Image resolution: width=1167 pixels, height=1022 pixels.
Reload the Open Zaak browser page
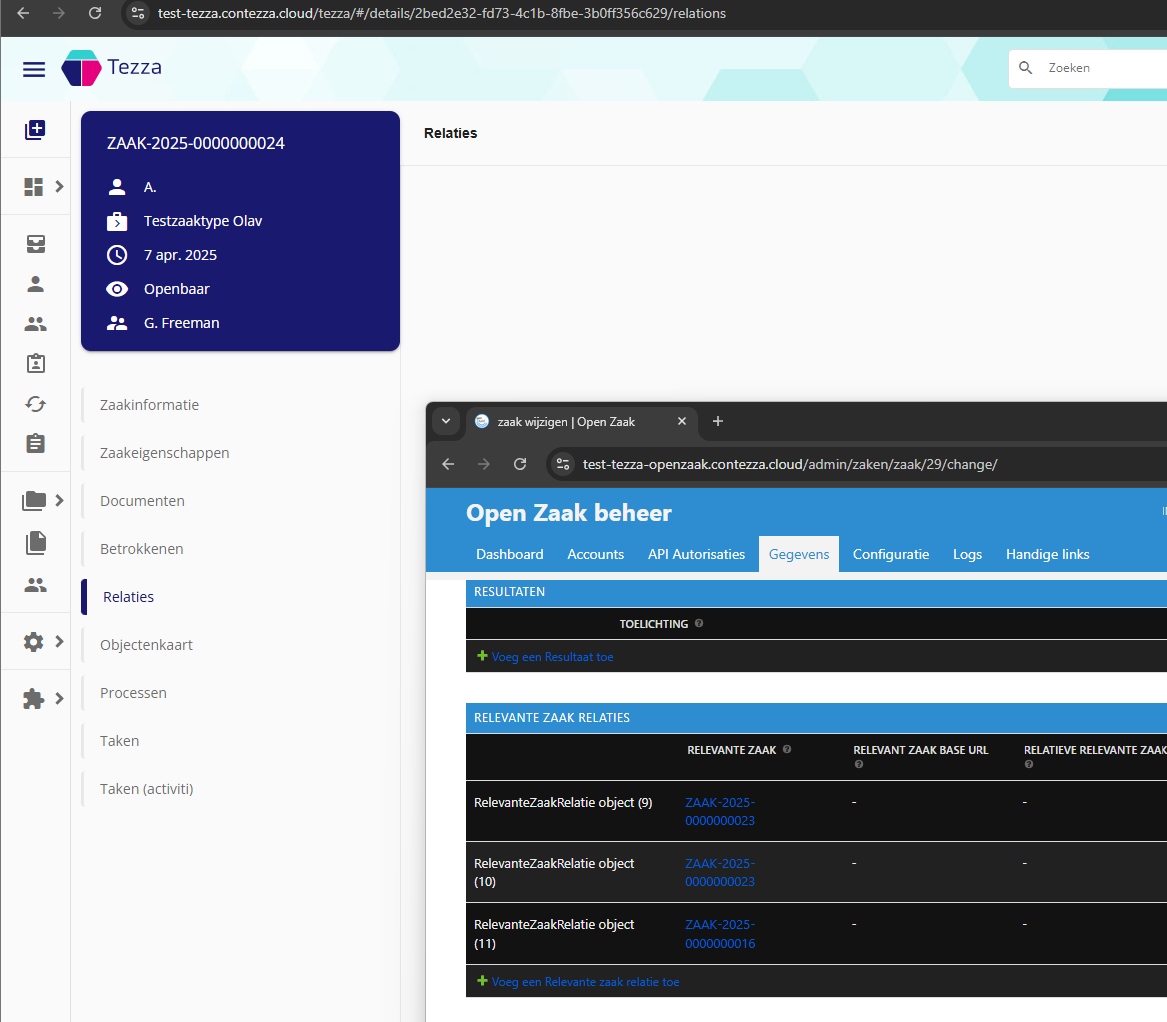pyautogui.click(x=520, y=464)
